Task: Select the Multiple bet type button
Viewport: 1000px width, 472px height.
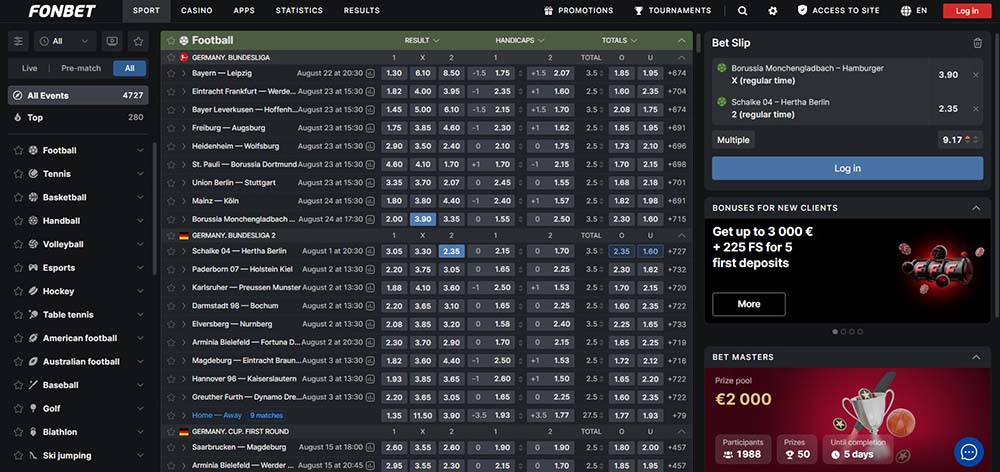Action: pos(733,140)
